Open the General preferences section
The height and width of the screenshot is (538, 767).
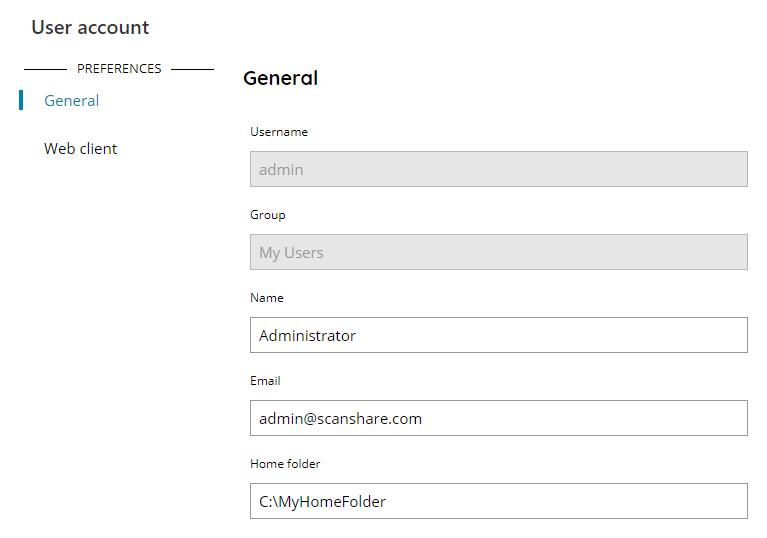point(71,101)
